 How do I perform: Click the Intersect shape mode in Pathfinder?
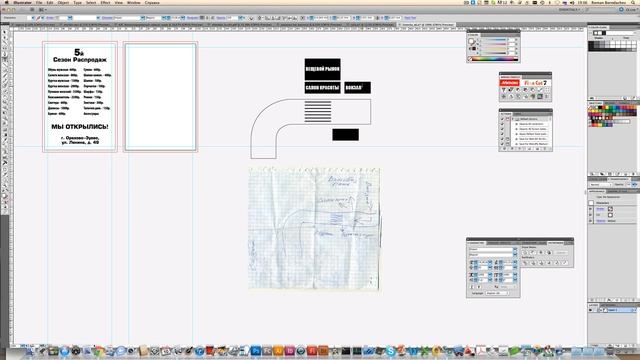(541, 253)
